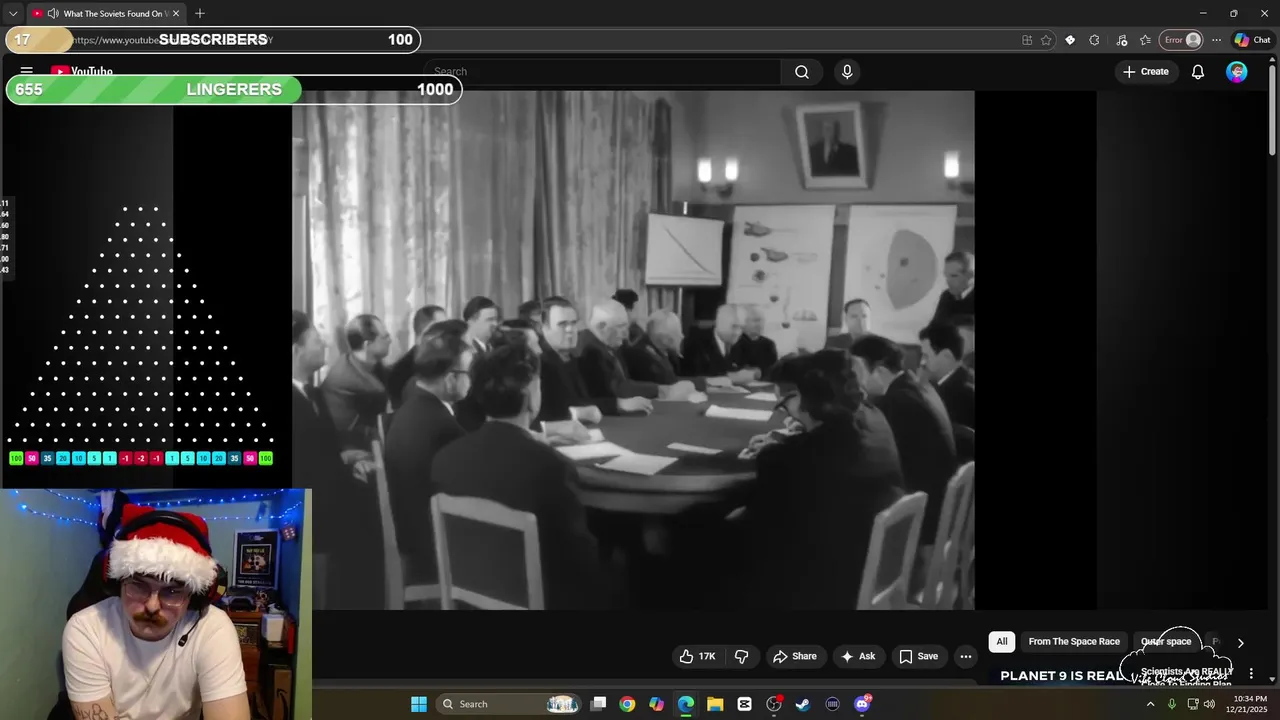
Task: Switch to Microsoft Edge on taskbar
Action: point(686,704)
